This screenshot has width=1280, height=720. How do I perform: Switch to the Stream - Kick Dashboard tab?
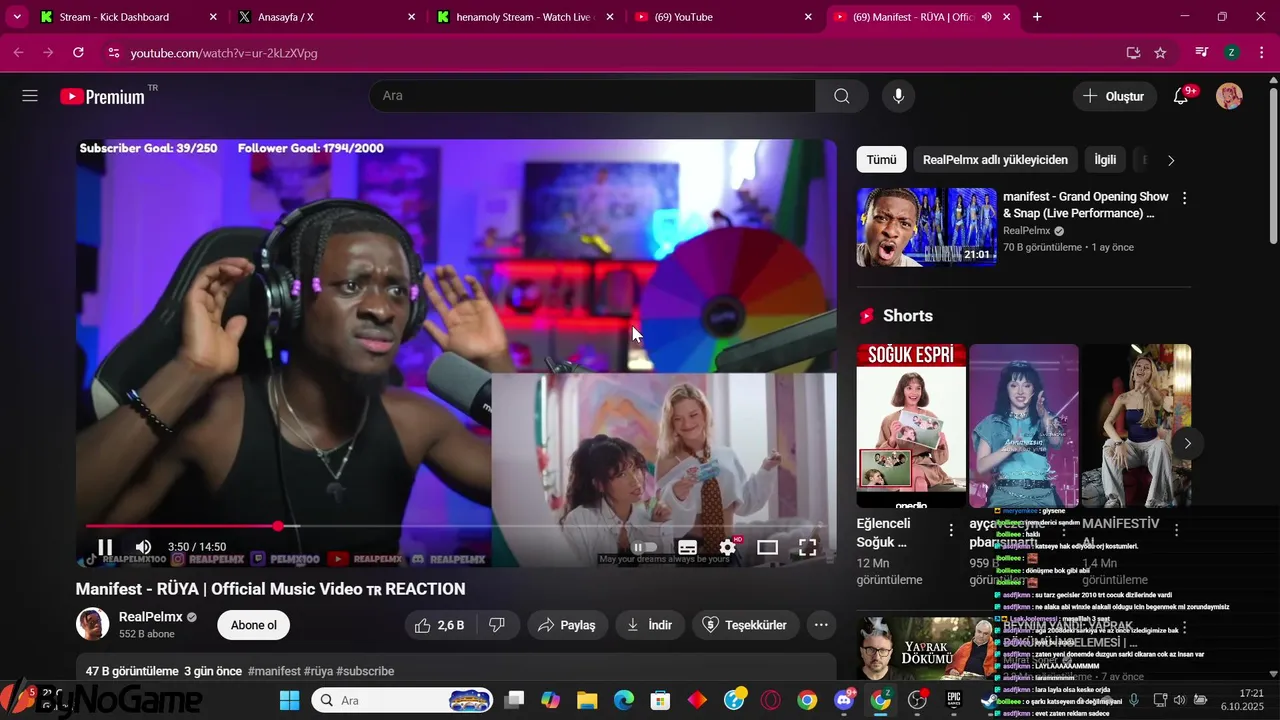(128, 17)
